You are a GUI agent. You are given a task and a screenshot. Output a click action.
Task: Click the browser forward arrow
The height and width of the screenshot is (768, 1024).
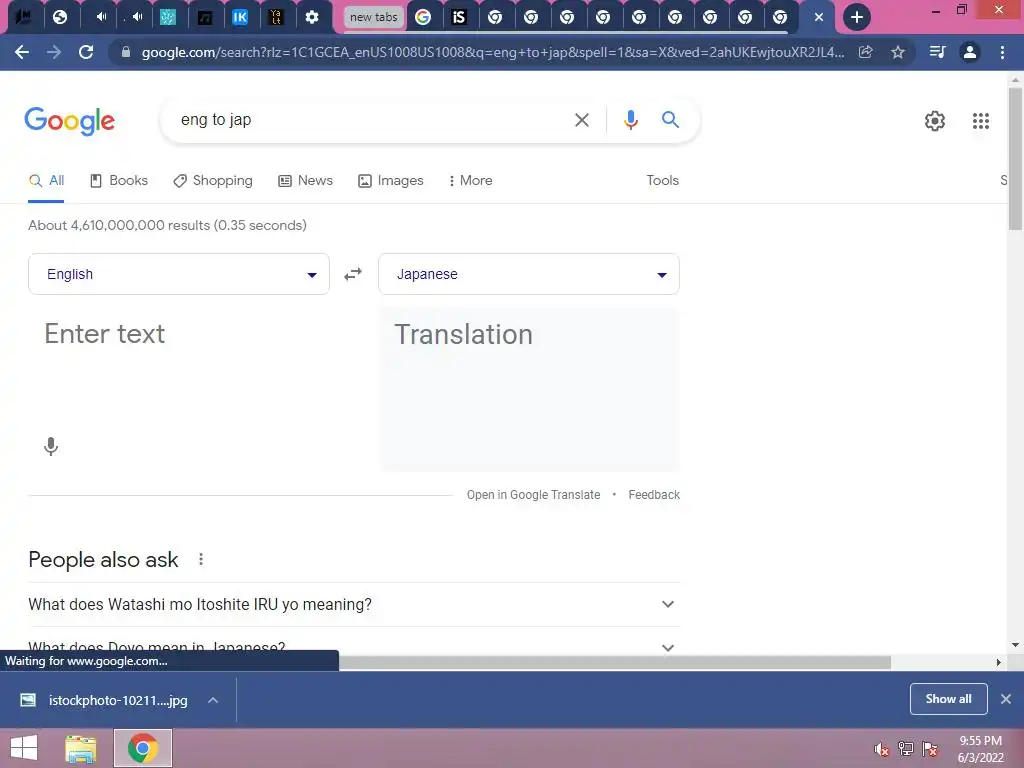point(54,52)
